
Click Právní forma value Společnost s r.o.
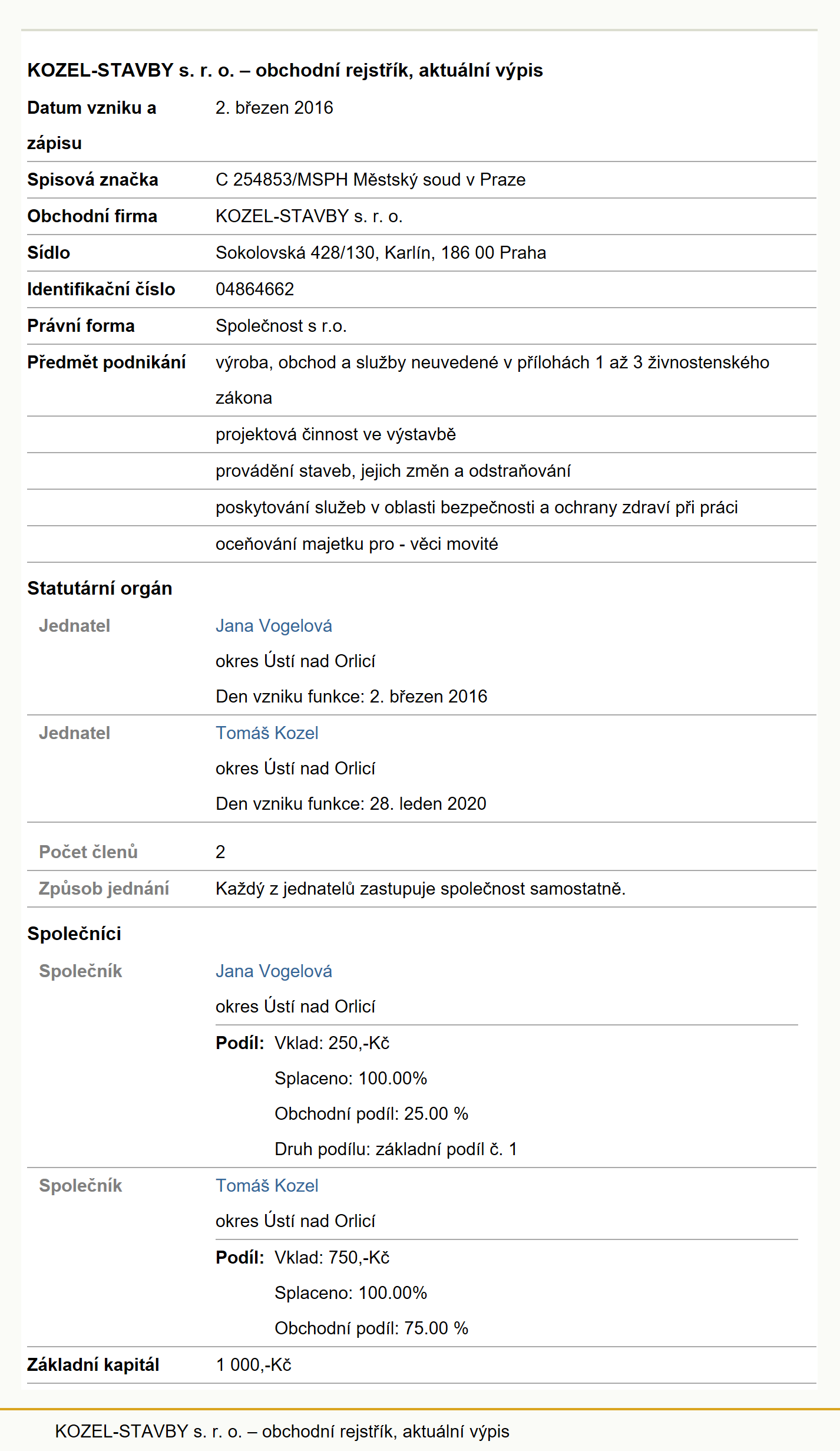point(281,325)
